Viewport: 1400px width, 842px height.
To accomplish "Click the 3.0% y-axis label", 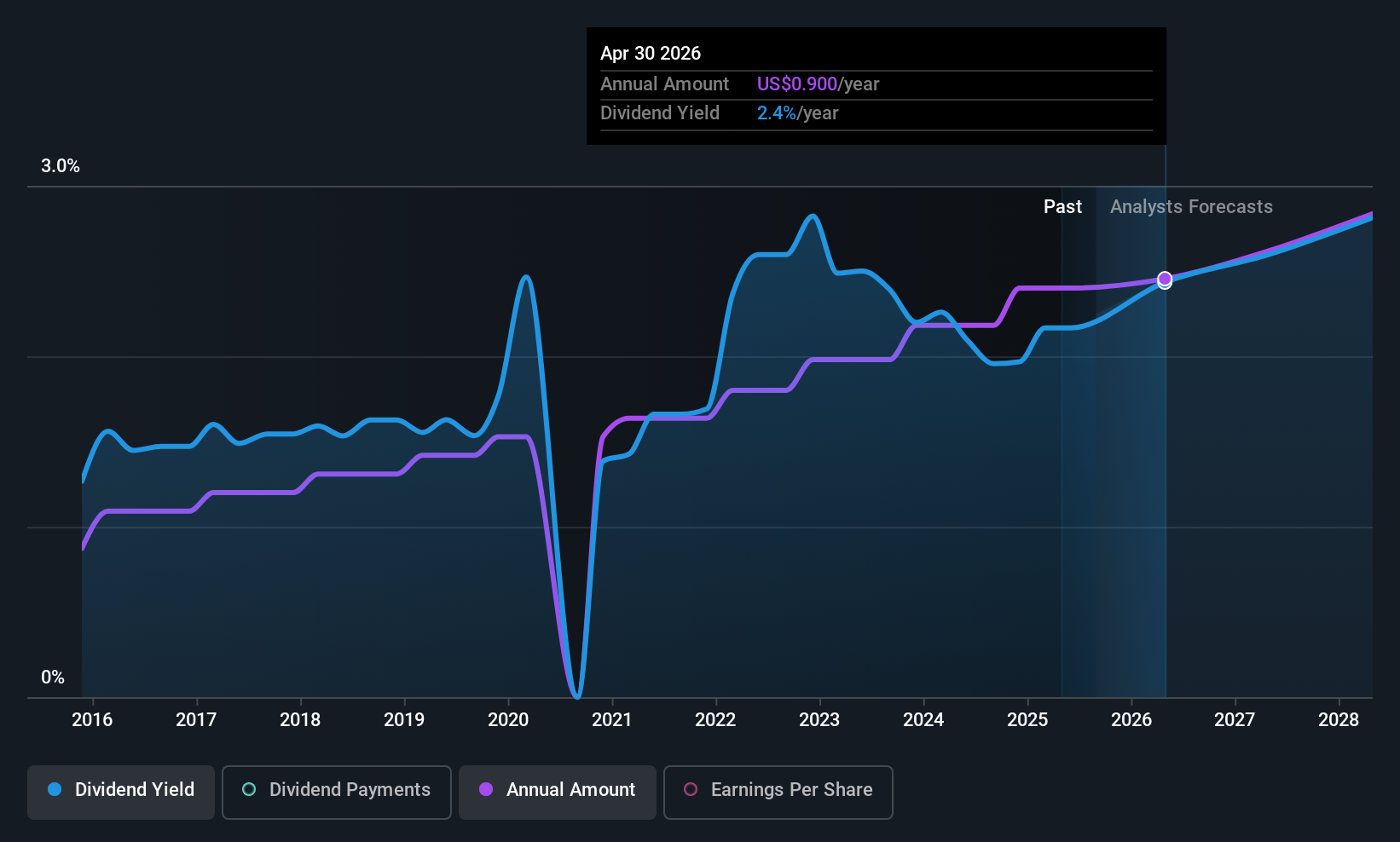I will [61, 166].
